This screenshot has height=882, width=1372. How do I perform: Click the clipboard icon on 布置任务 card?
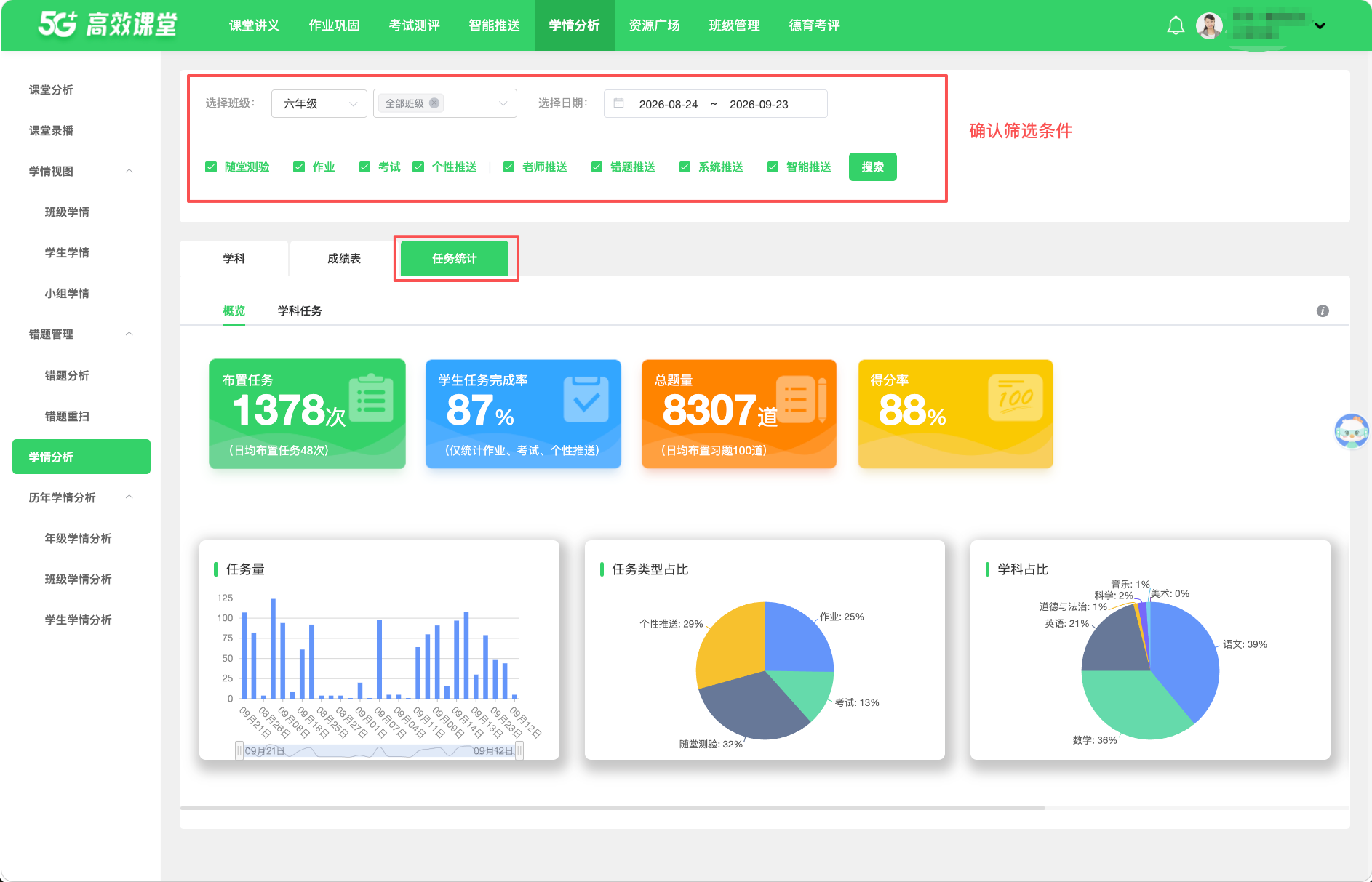coord(371,398)
